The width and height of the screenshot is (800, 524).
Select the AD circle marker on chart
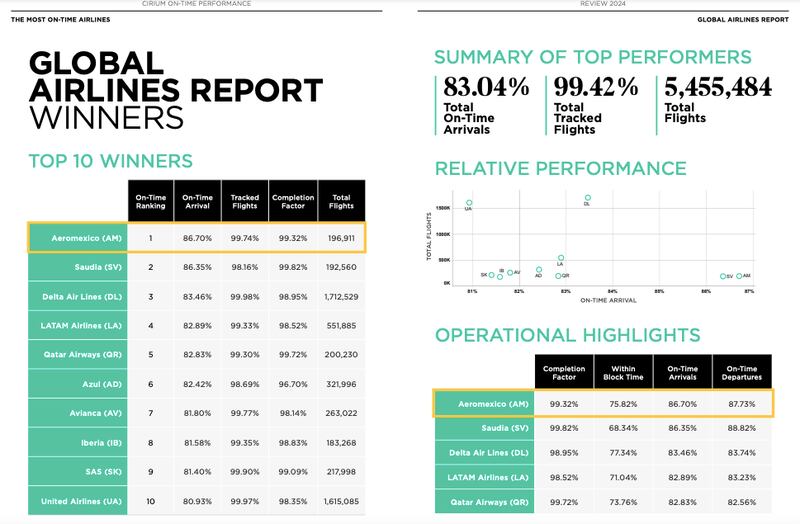coord(539,270)
